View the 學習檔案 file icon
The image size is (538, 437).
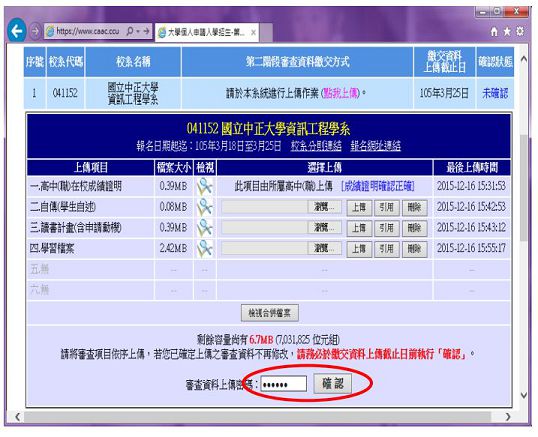tap(205, 248)
